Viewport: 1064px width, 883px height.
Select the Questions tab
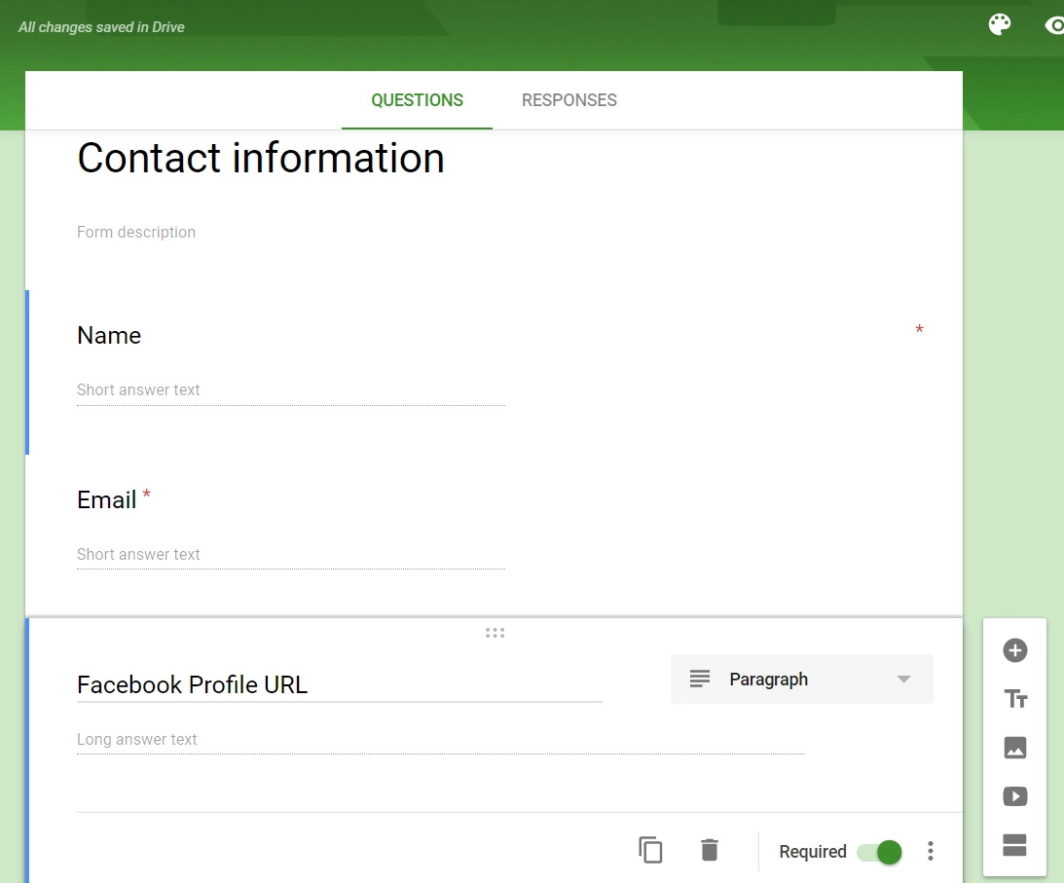[x=417, y=100]
